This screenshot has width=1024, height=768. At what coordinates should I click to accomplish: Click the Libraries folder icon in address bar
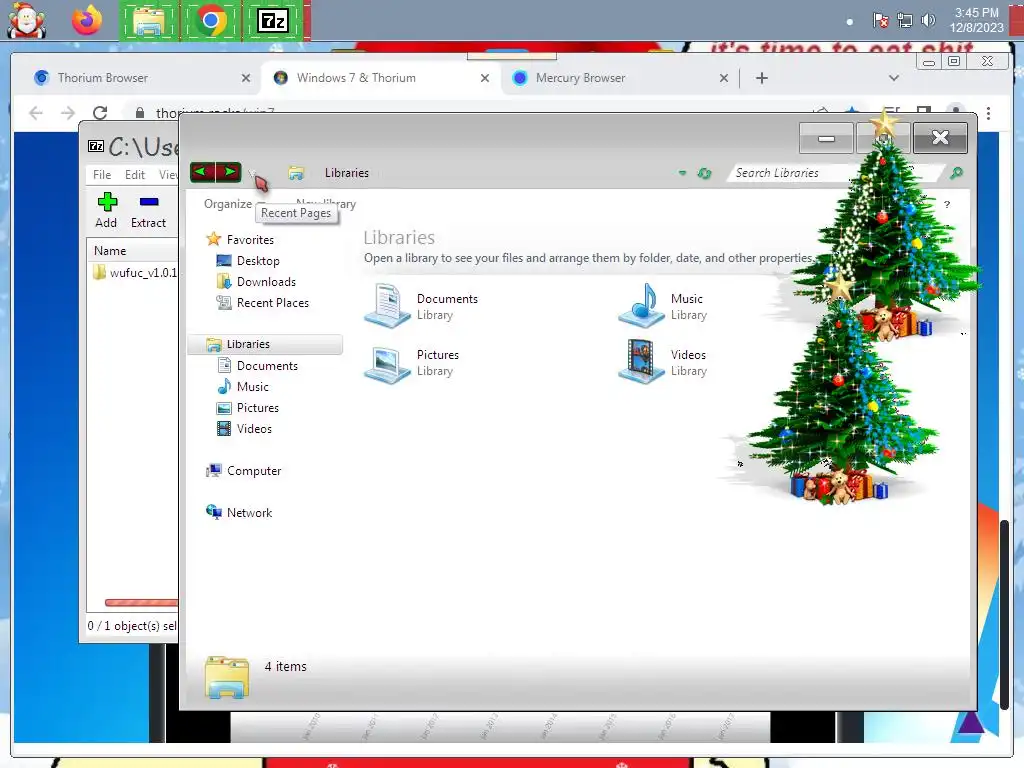coord(296,173)
